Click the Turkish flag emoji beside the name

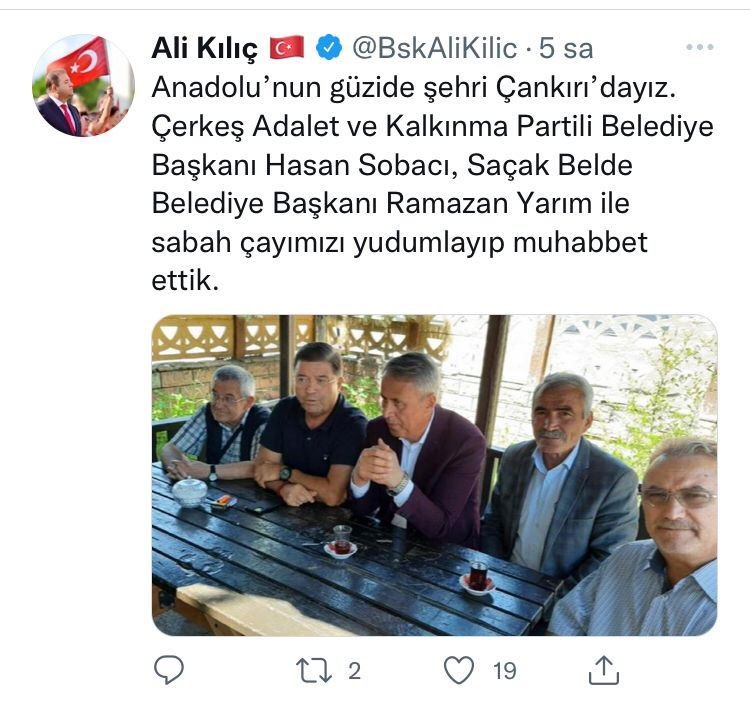tap(287, 47)
